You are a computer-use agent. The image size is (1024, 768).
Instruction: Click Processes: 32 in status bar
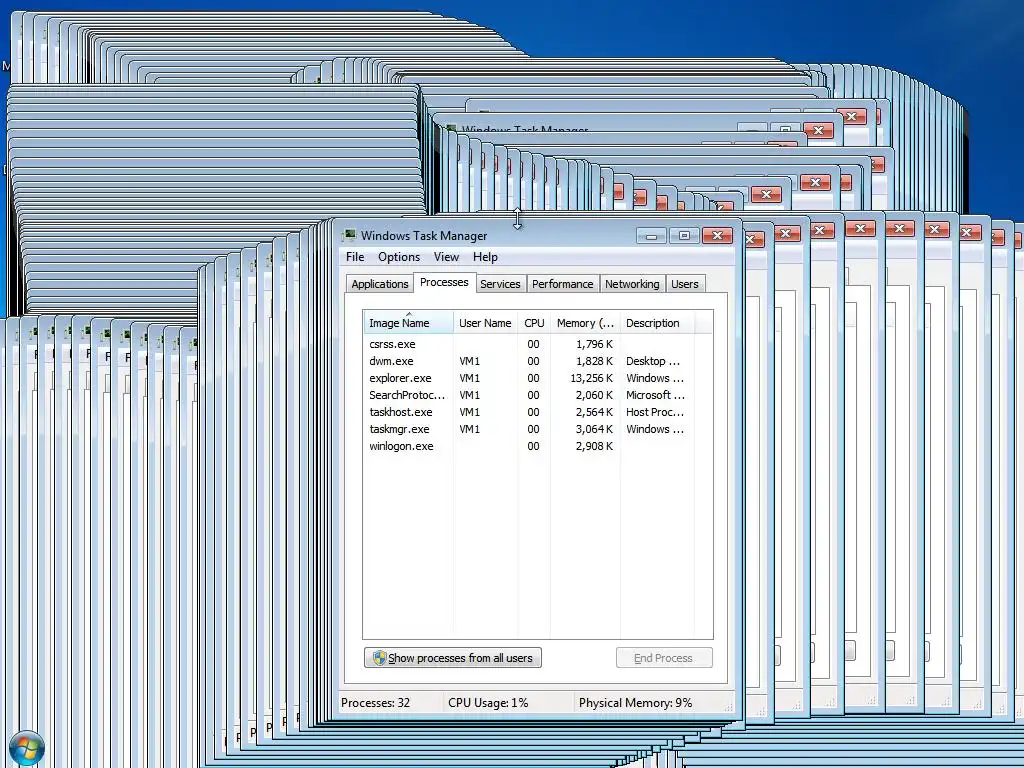coord(376,703)
